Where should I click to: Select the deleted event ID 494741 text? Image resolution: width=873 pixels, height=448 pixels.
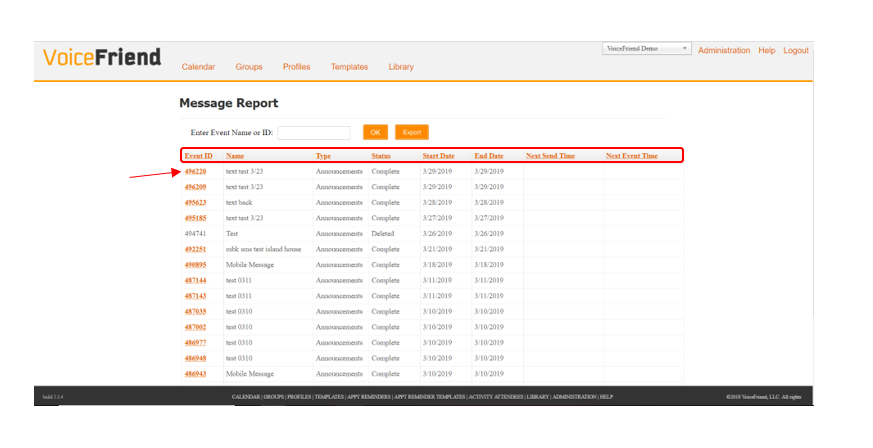point(195,234)
